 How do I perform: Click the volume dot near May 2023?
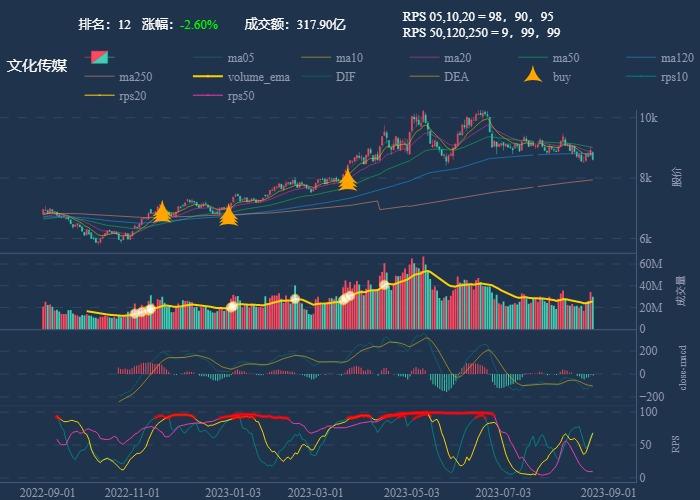(384, 284)
